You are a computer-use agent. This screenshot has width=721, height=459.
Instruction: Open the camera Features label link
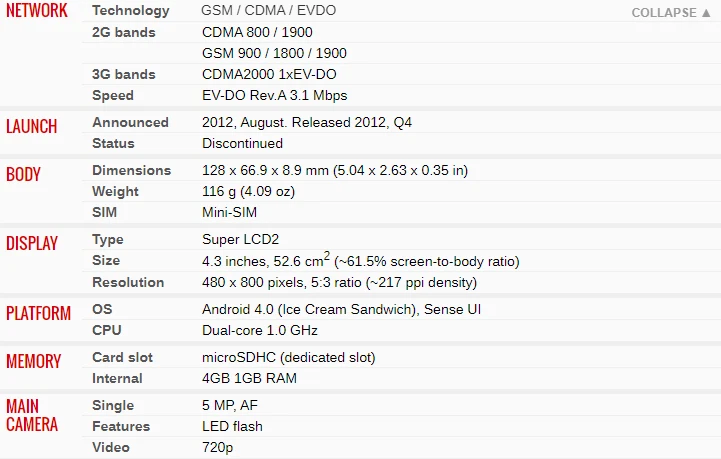coord(120,426)
